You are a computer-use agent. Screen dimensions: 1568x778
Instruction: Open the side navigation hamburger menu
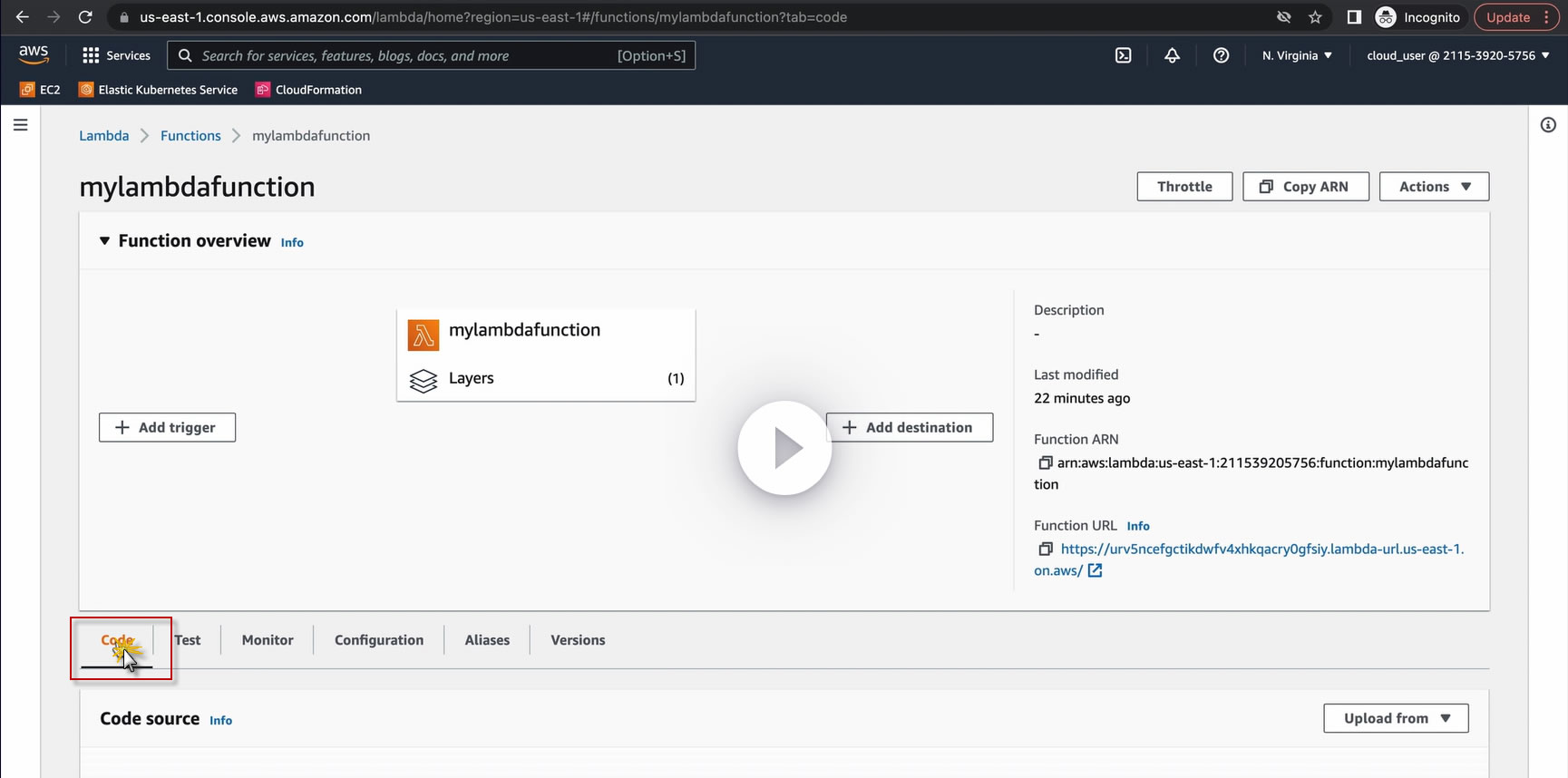point(21,125)
